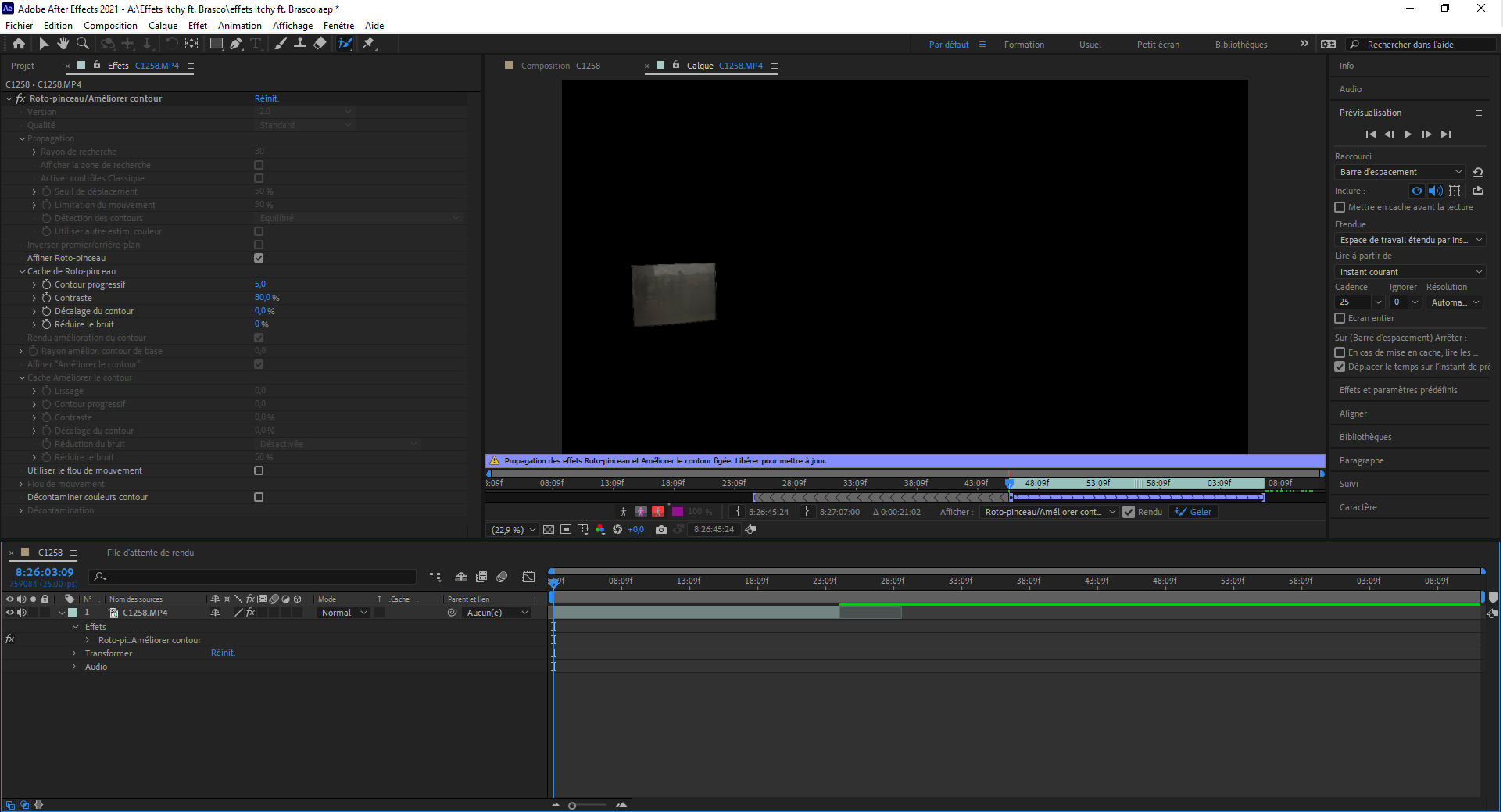Toggle video eye for C1258.MP4 layer
The image size is (1503, 812).
pyautogui.click(x=10, y=613)
